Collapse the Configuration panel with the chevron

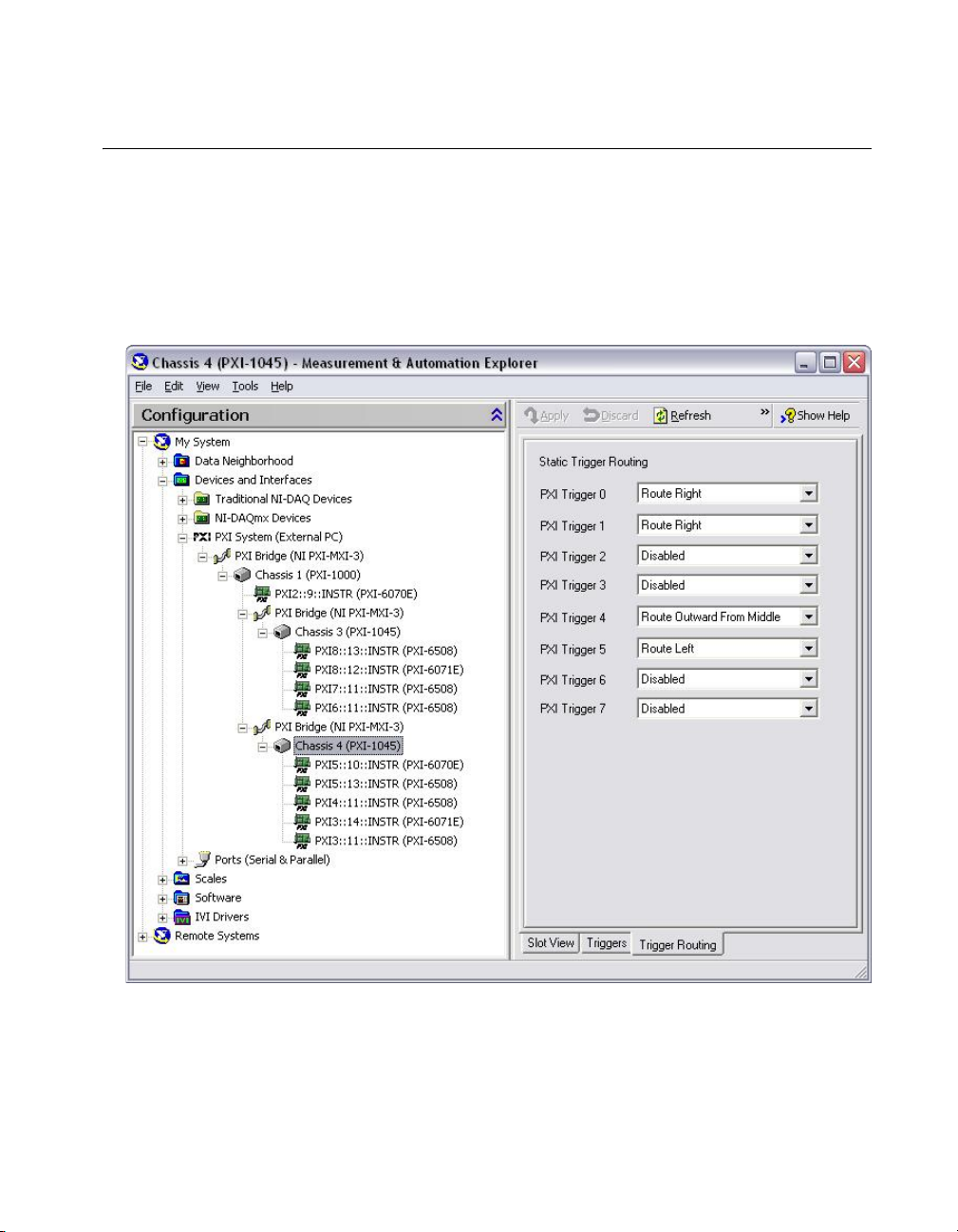(x=497, y=416)
